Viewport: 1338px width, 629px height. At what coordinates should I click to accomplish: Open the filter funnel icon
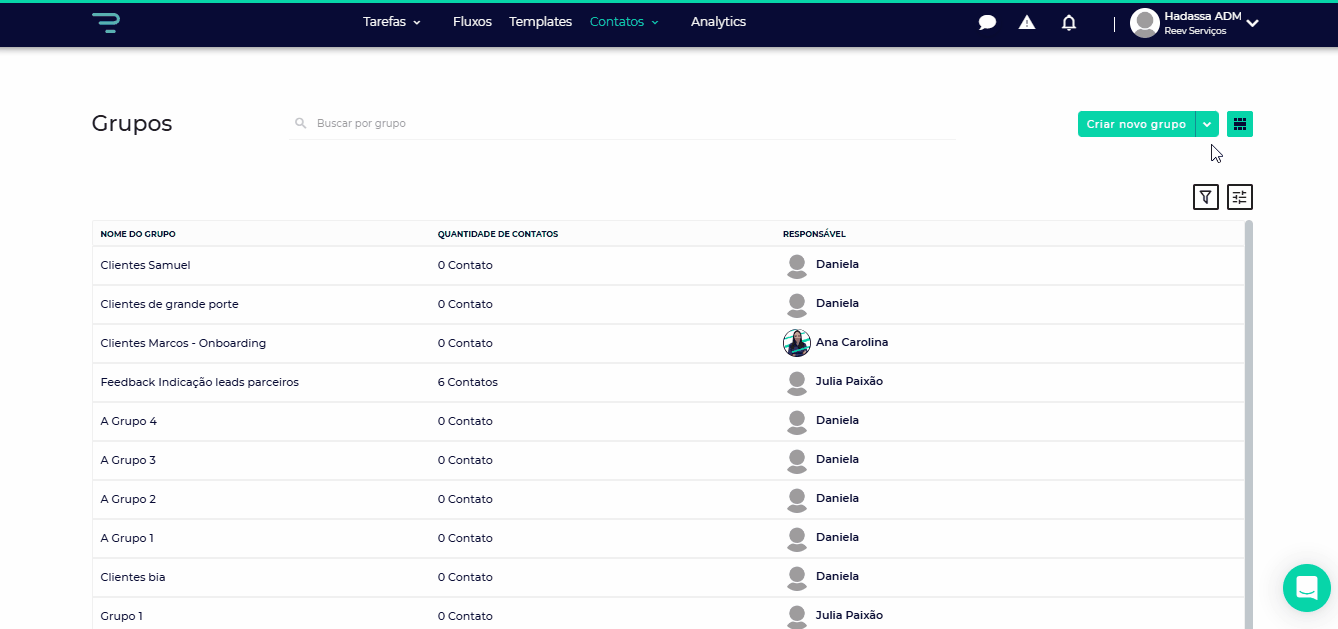click(x=1206, y=197)
